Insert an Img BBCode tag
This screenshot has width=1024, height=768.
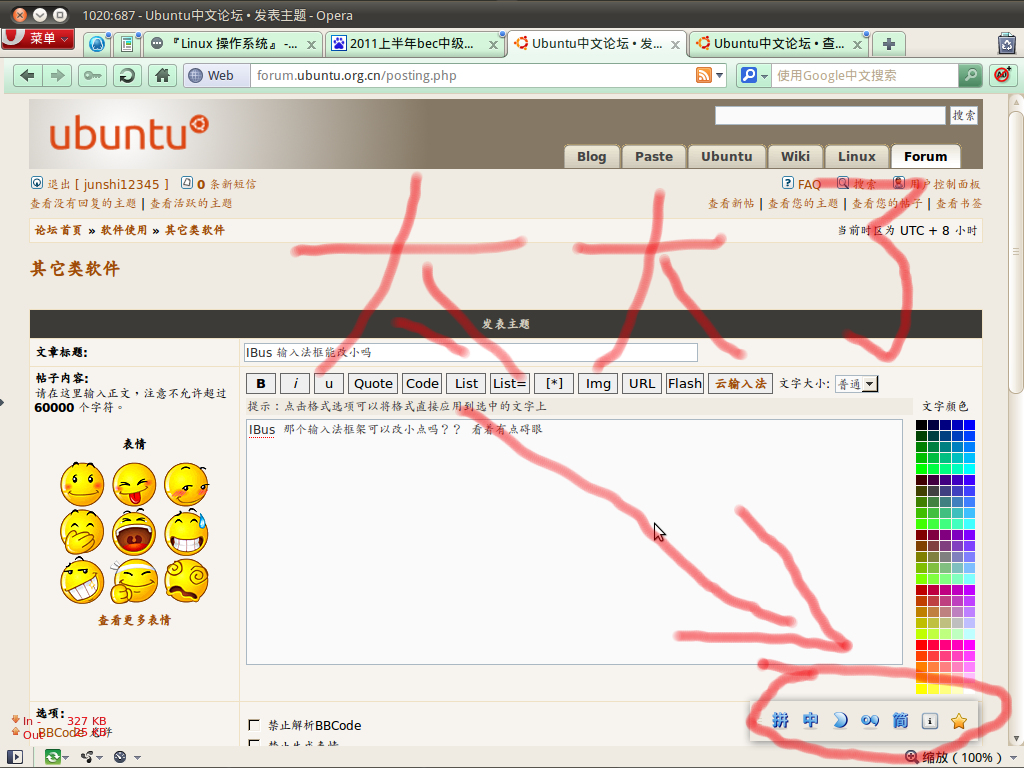598,383
